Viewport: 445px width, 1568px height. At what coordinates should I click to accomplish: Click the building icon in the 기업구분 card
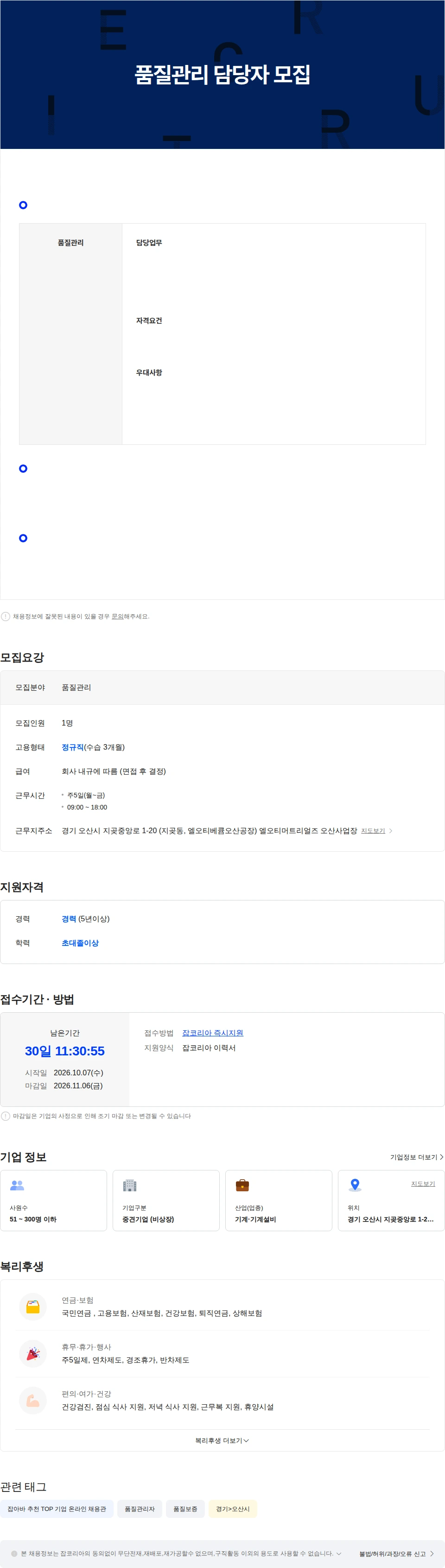[129, 1185]
